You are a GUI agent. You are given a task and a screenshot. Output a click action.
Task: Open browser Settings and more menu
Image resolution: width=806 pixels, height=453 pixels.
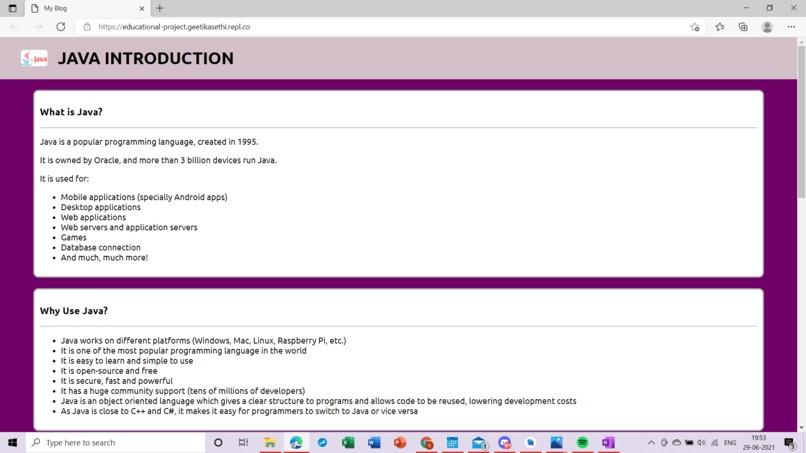point(791,27)
